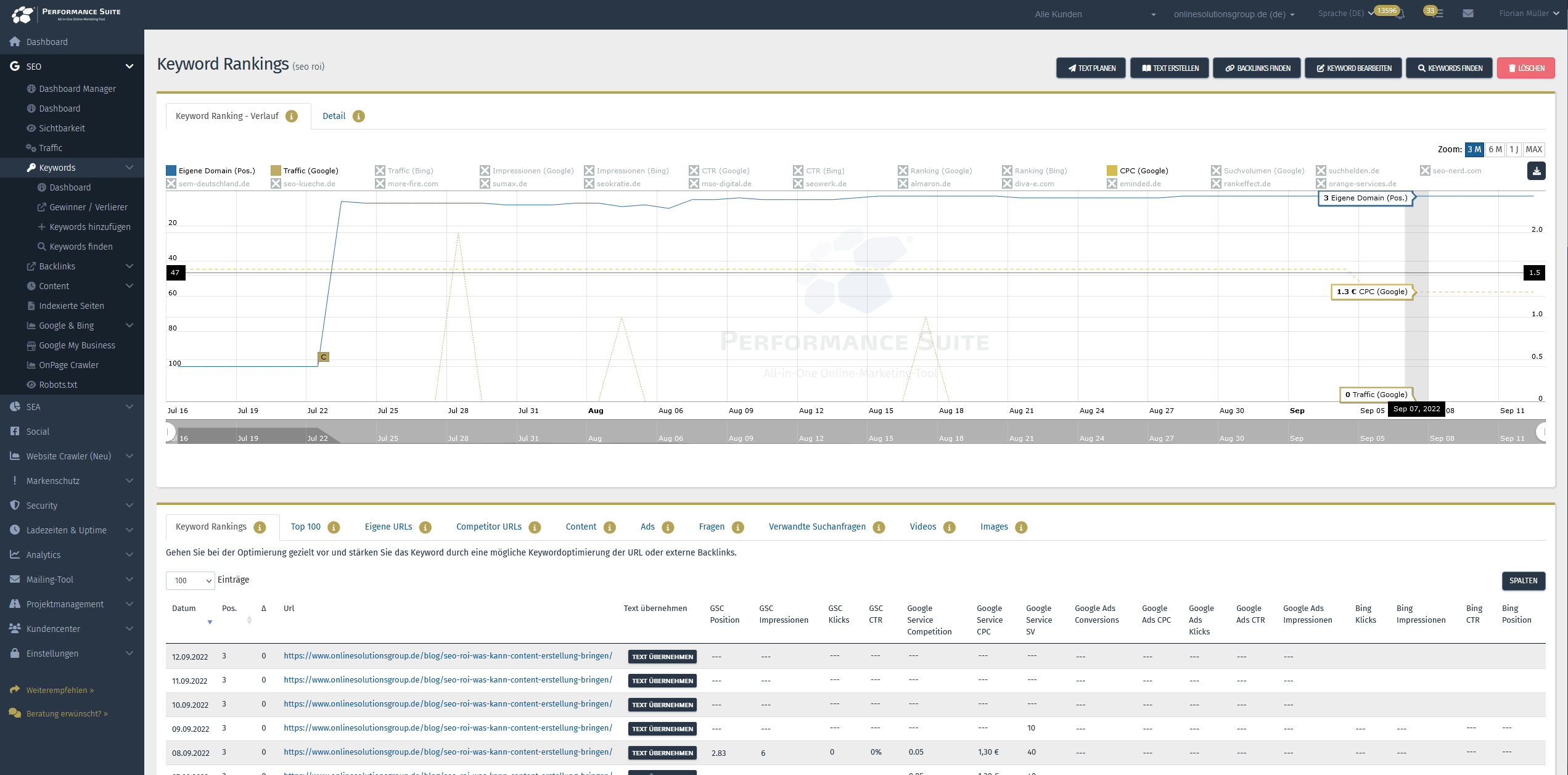Open the Alle Kunden dropdown
The height and width of the screenshot is (775, 1568).
[x=1094, y=14]
